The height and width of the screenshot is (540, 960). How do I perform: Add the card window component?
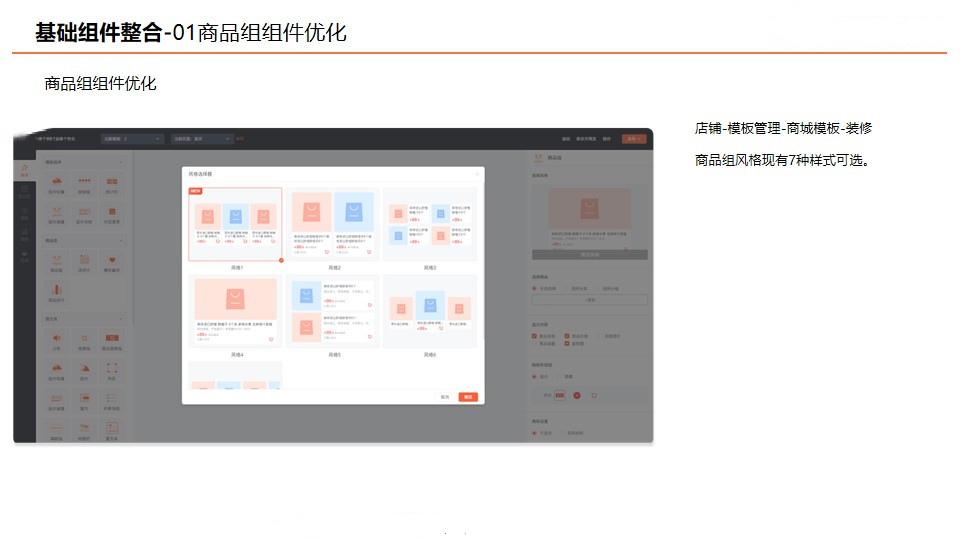point(84,401)
